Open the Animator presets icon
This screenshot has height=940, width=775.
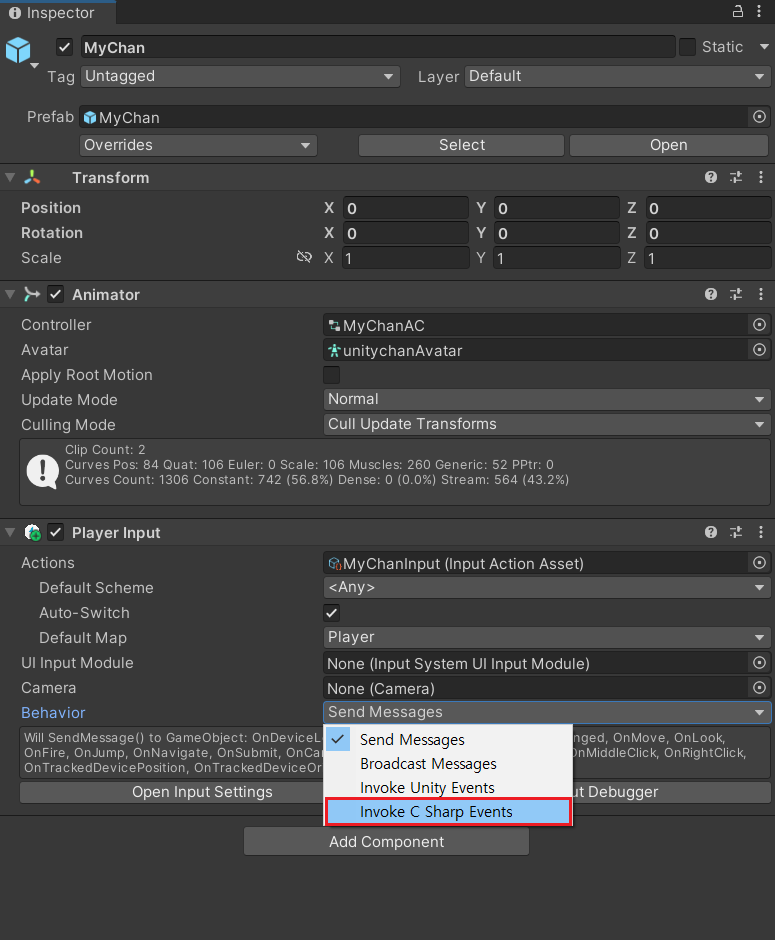pos(736,294)
